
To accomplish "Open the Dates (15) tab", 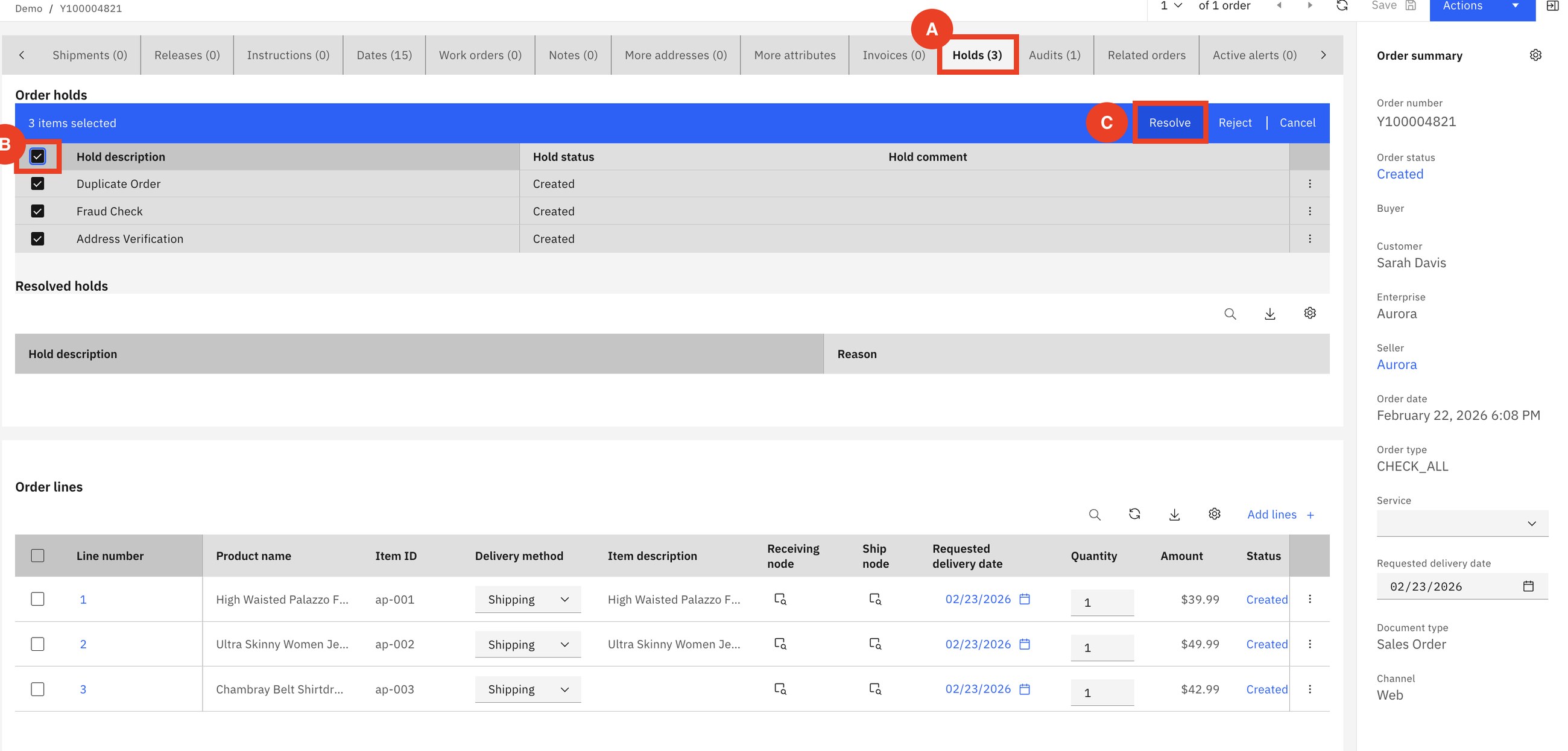I will [x=384, y=55].
